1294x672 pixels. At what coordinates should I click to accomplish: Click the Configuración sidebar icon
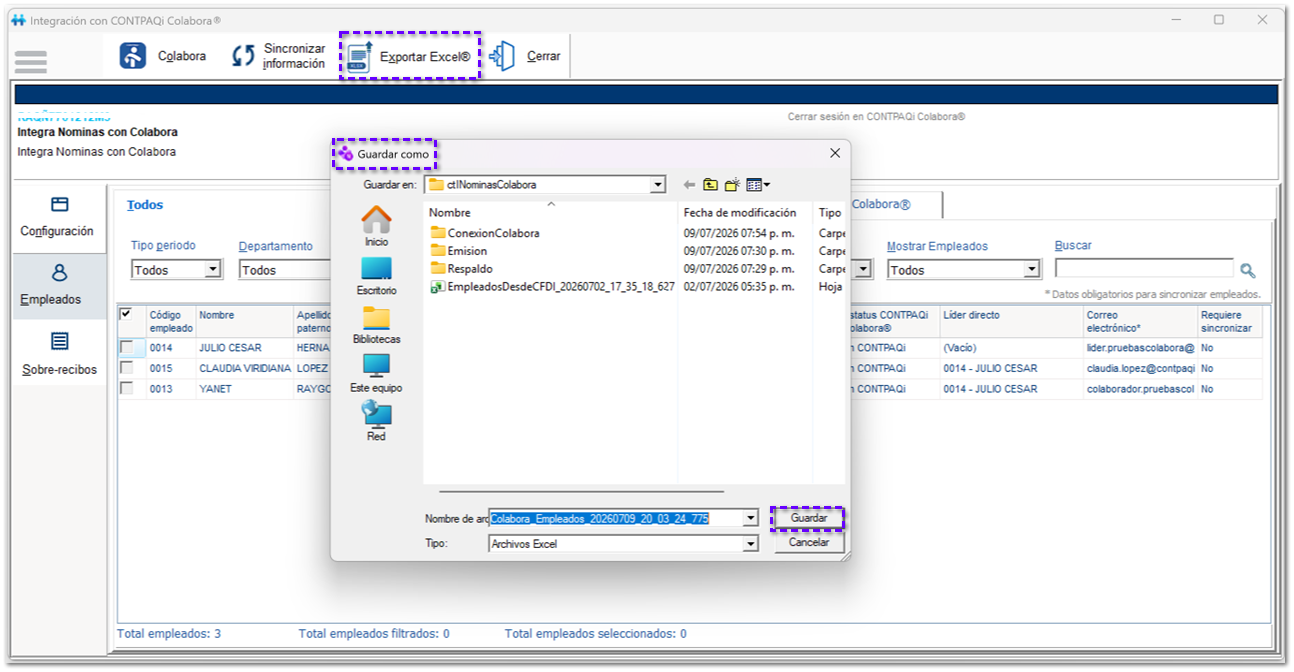click(x=59, y=204)
